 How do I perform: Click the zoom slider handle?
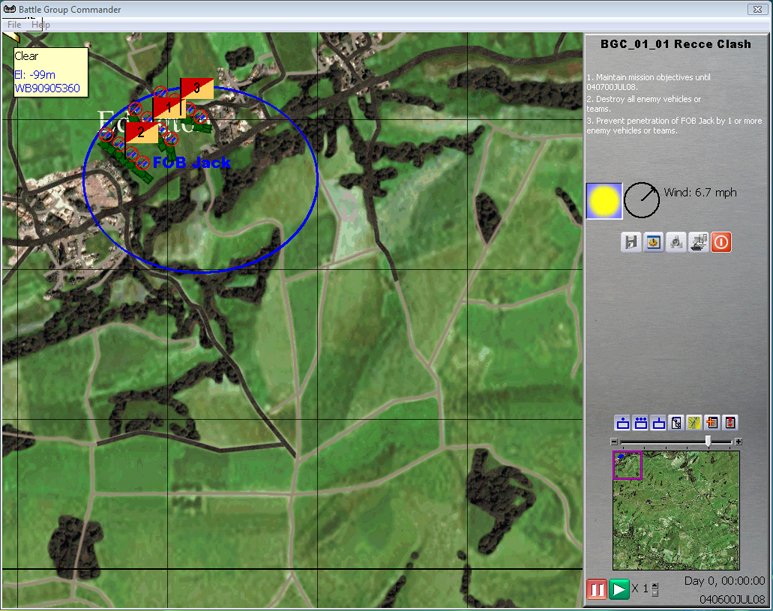(708, 441)
